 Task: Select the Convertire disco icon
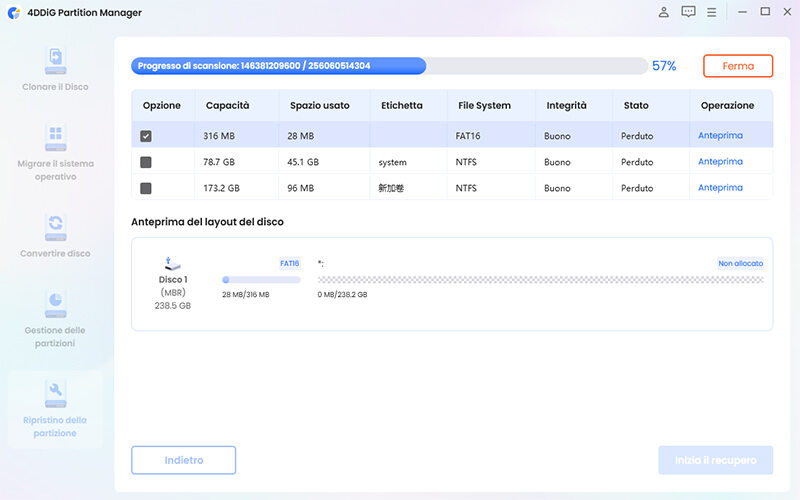click(56, 226)
